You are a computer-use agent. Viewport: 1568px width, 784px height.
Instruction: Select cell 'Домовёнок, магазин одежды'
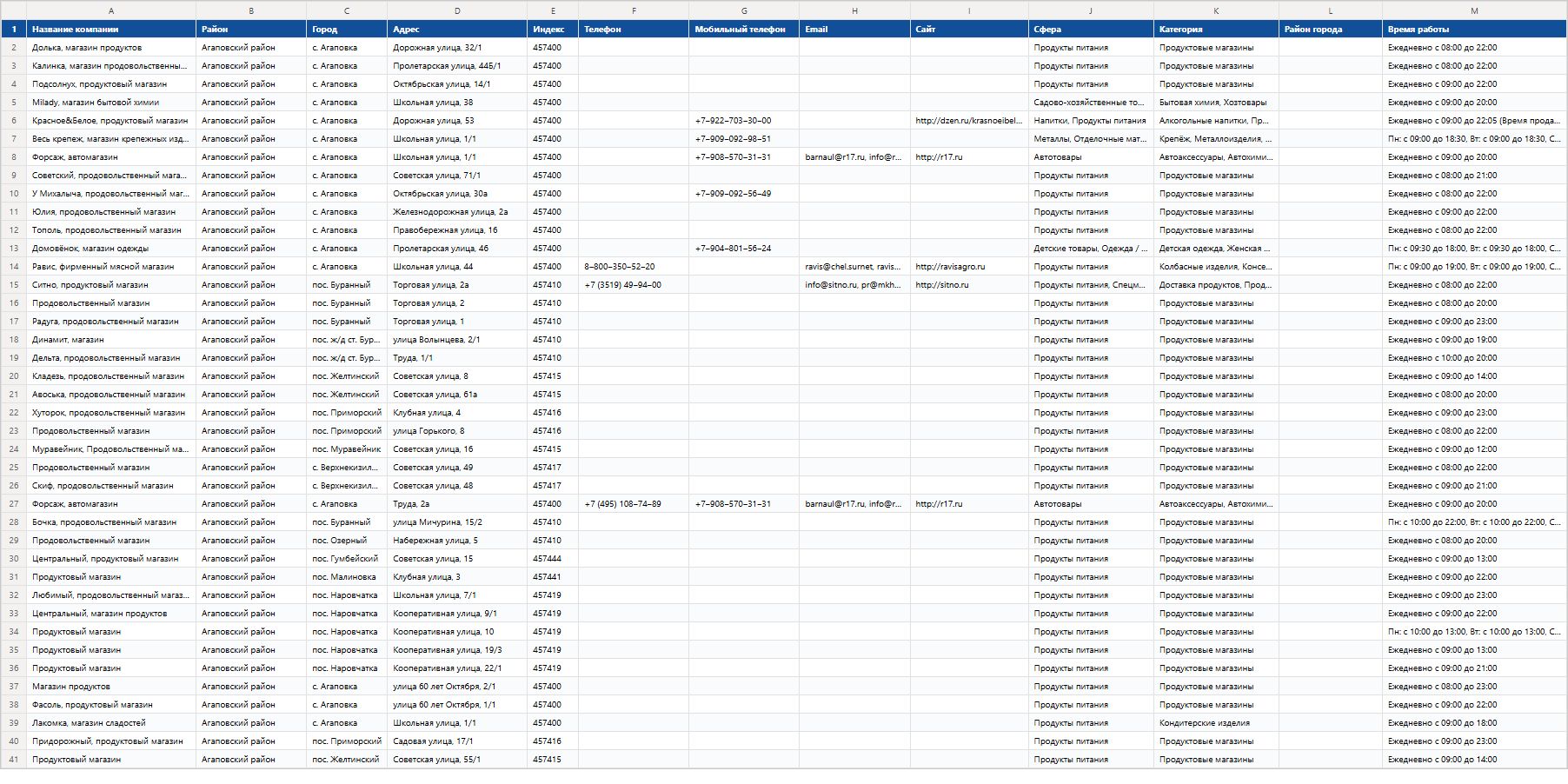pos(111,249)
